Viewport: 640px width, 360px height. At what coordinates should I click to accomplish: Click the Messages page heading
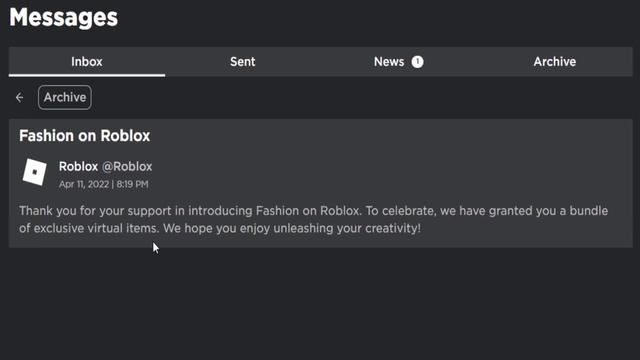pyautogui.click(x=64, y=18)
